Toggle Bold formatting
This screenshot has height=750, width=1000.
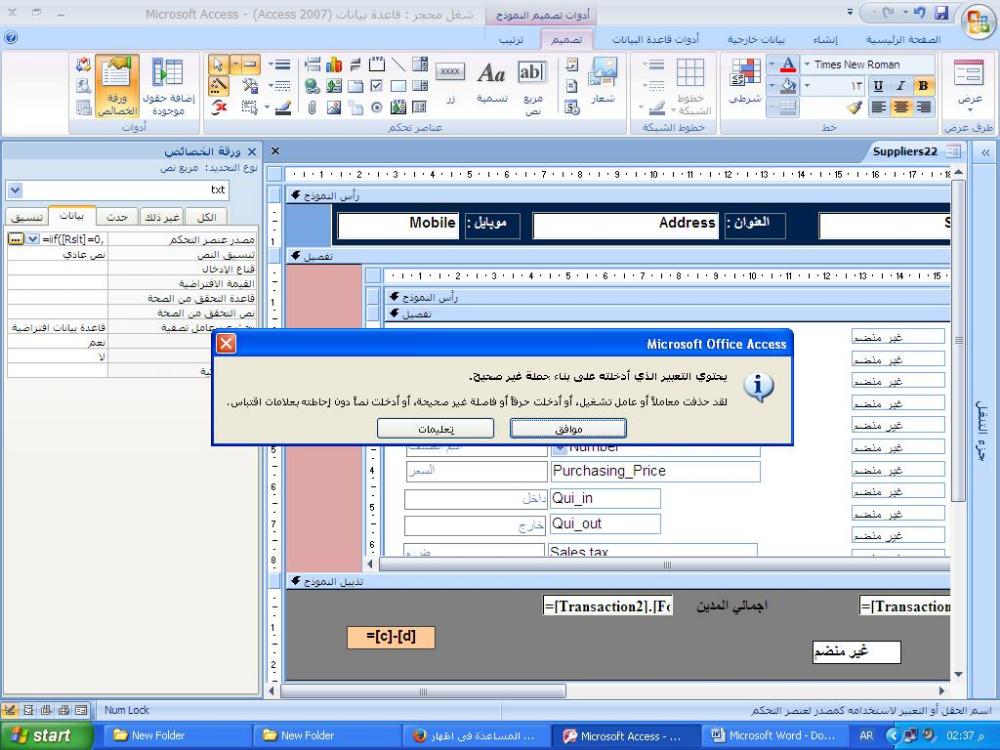(x=922, y=86)
